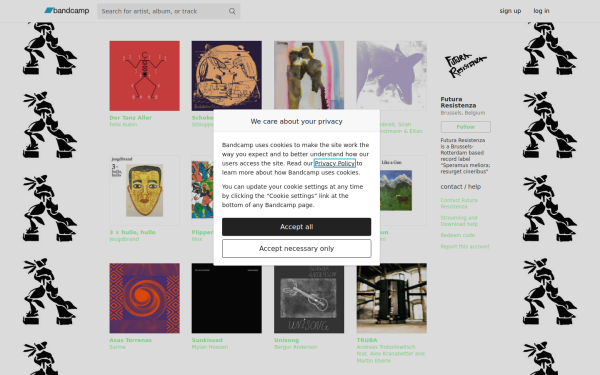Click the Redeem code link

(x=458, y=235)
